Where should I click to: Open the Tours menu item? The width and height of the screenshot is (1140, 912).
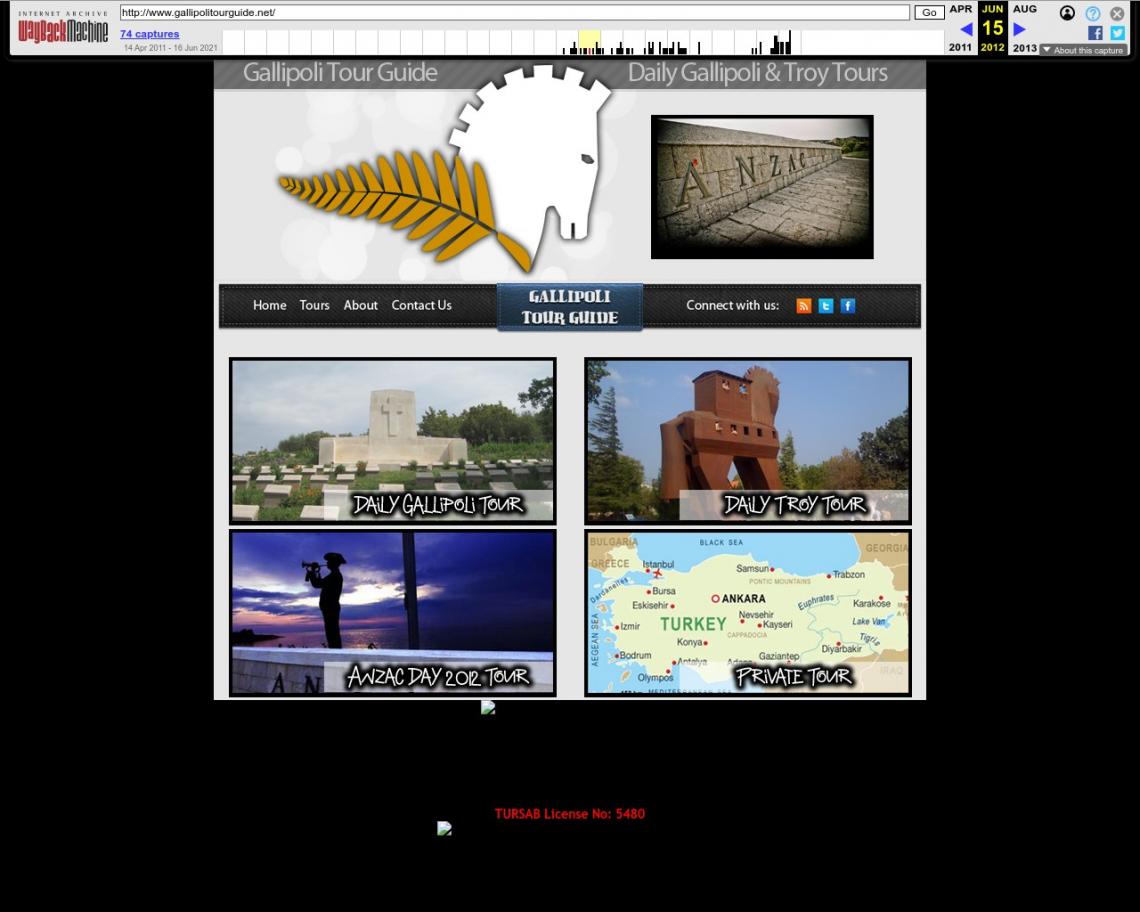314,306
